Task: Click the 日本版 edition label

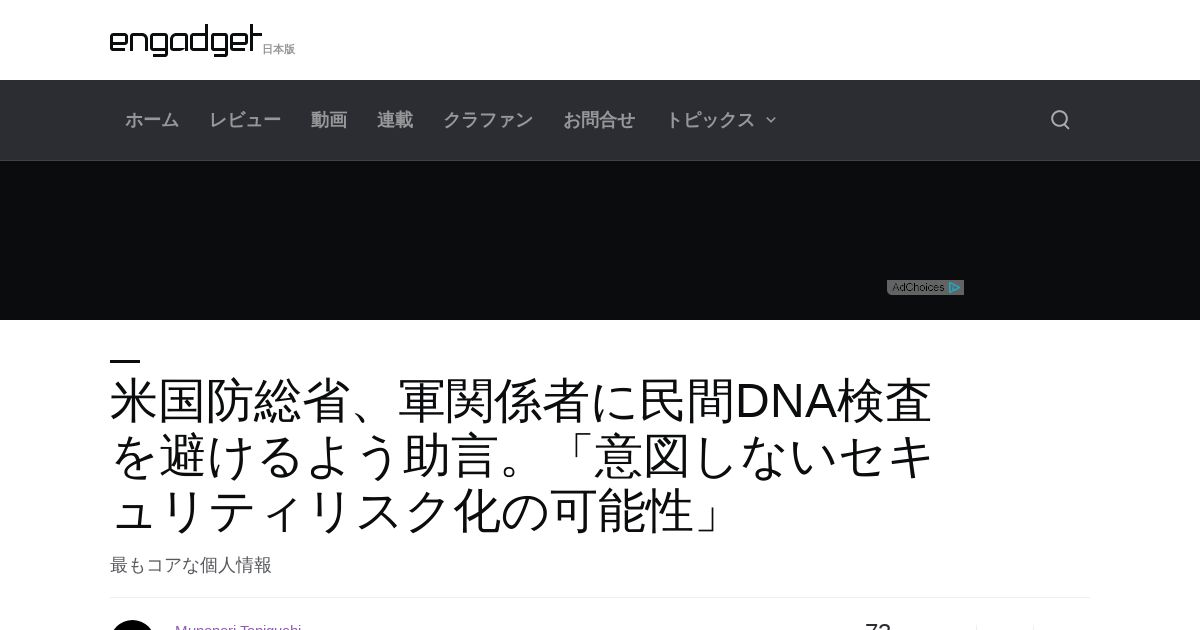Action: 279,49
